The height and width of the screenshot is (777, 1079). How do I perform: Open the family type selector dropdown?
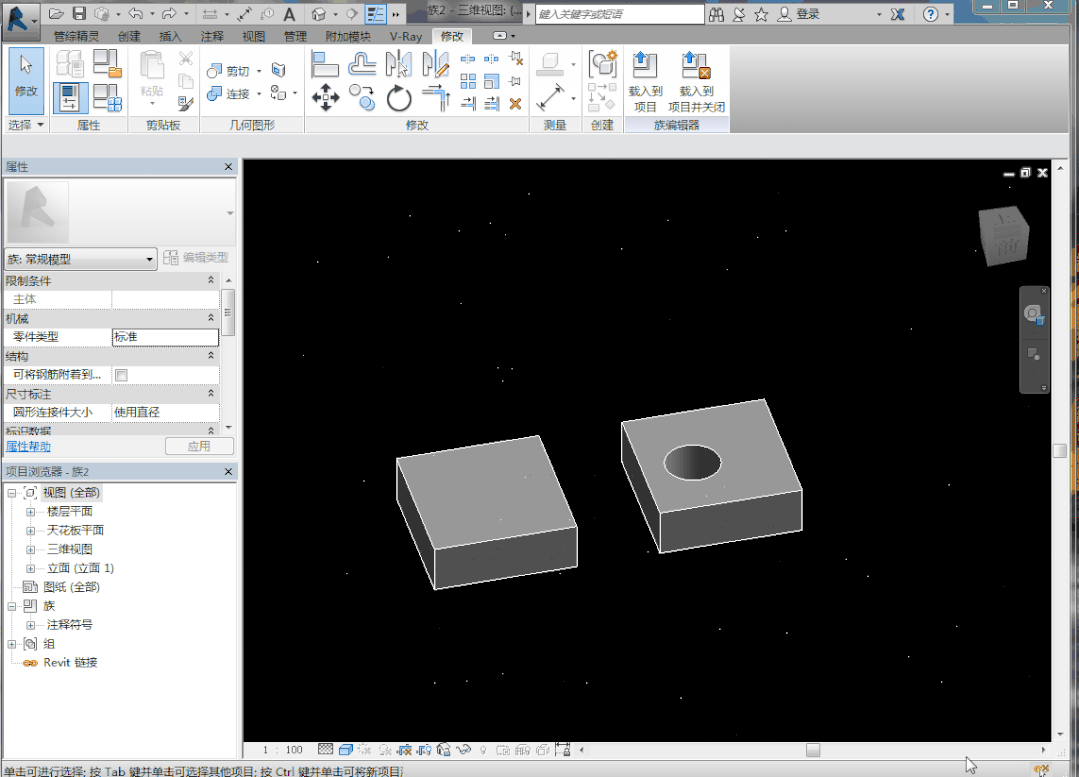150,259
